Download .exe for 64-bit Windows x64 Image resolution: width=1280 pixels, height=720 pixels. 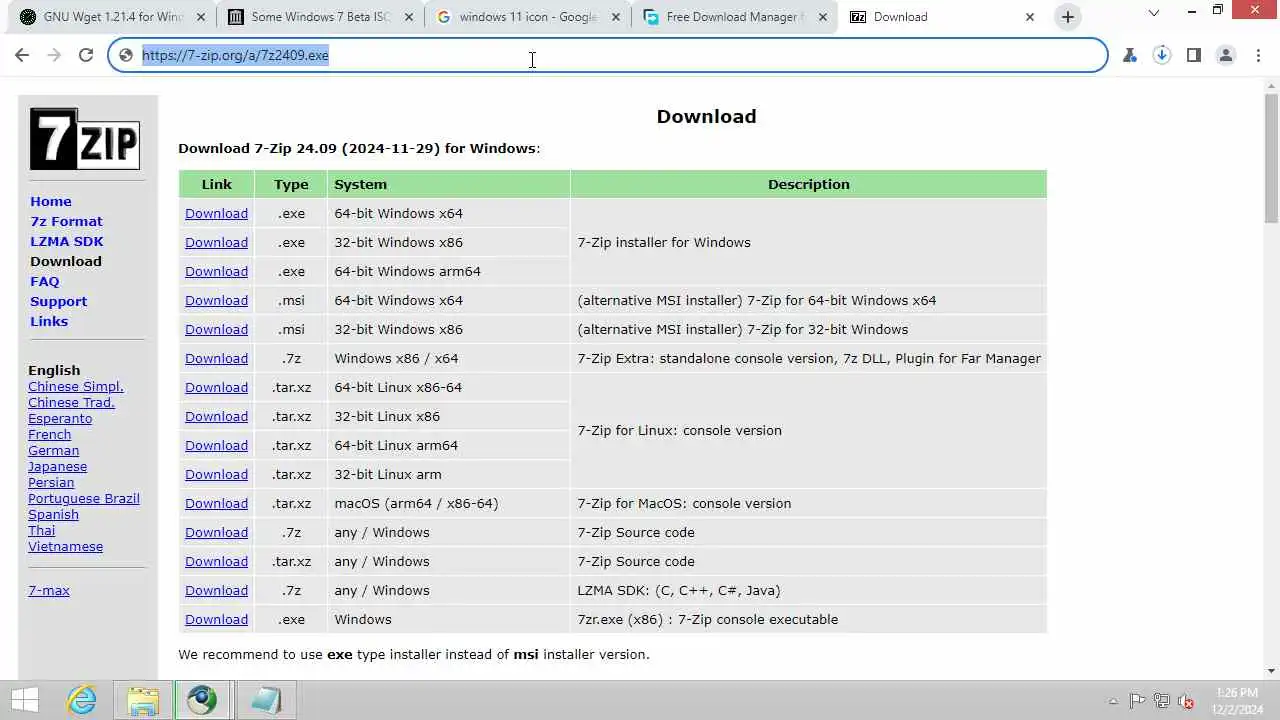pos(216,213)
